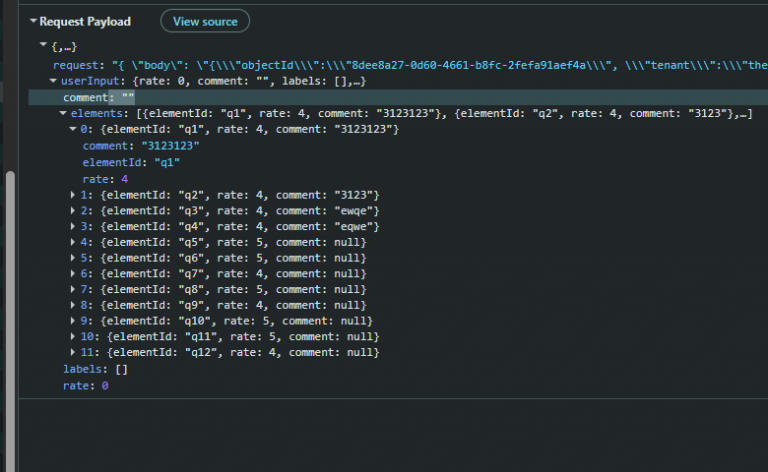Expand element 8 with elementId q9
The image size is (768, 472).
72,305
